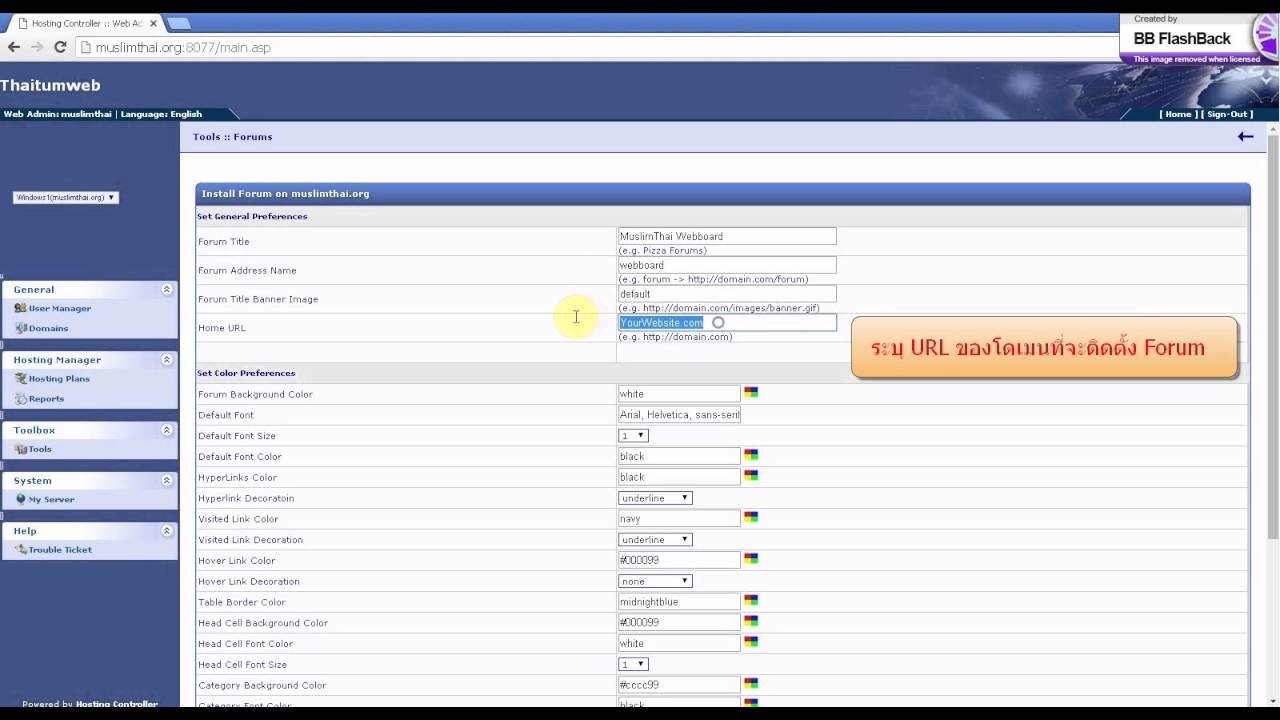Open color picker for Default Font Color
The width and height of the screenshot is (1280, 720).
751,455
